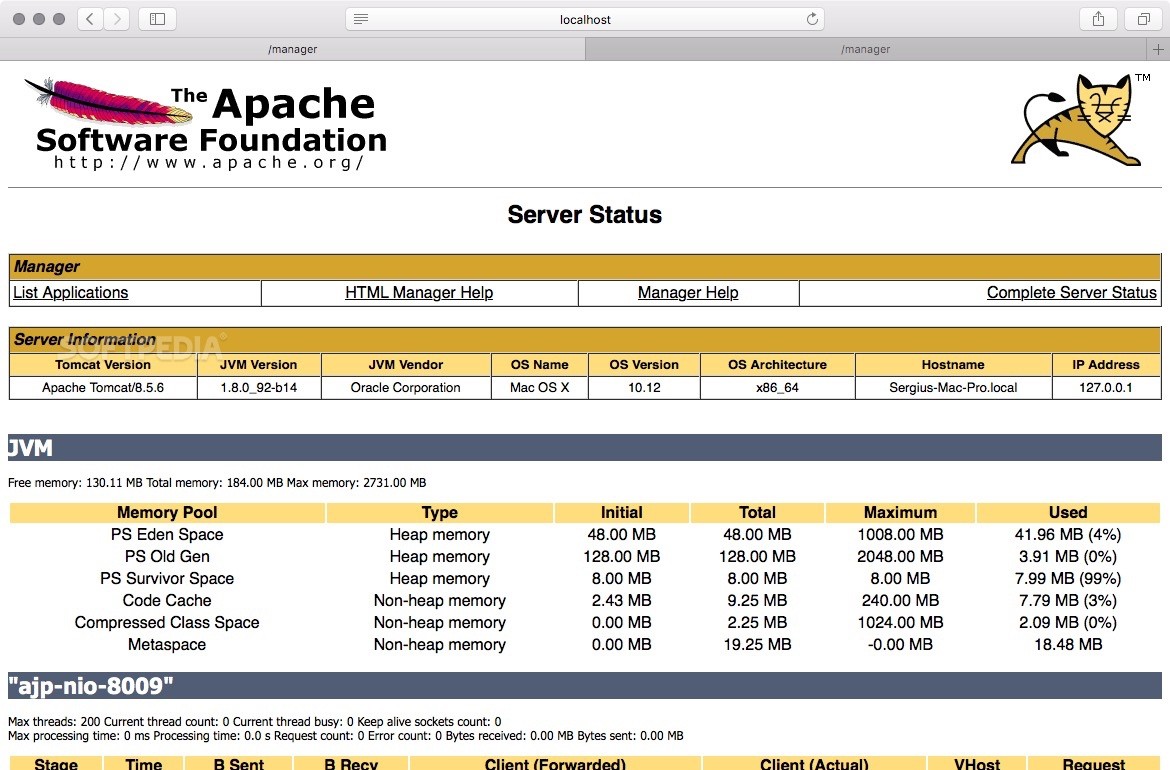Viewport: 1170px width, 770px height.
Task: Click the x86_64 architecture cell
Action: [777, 387]
